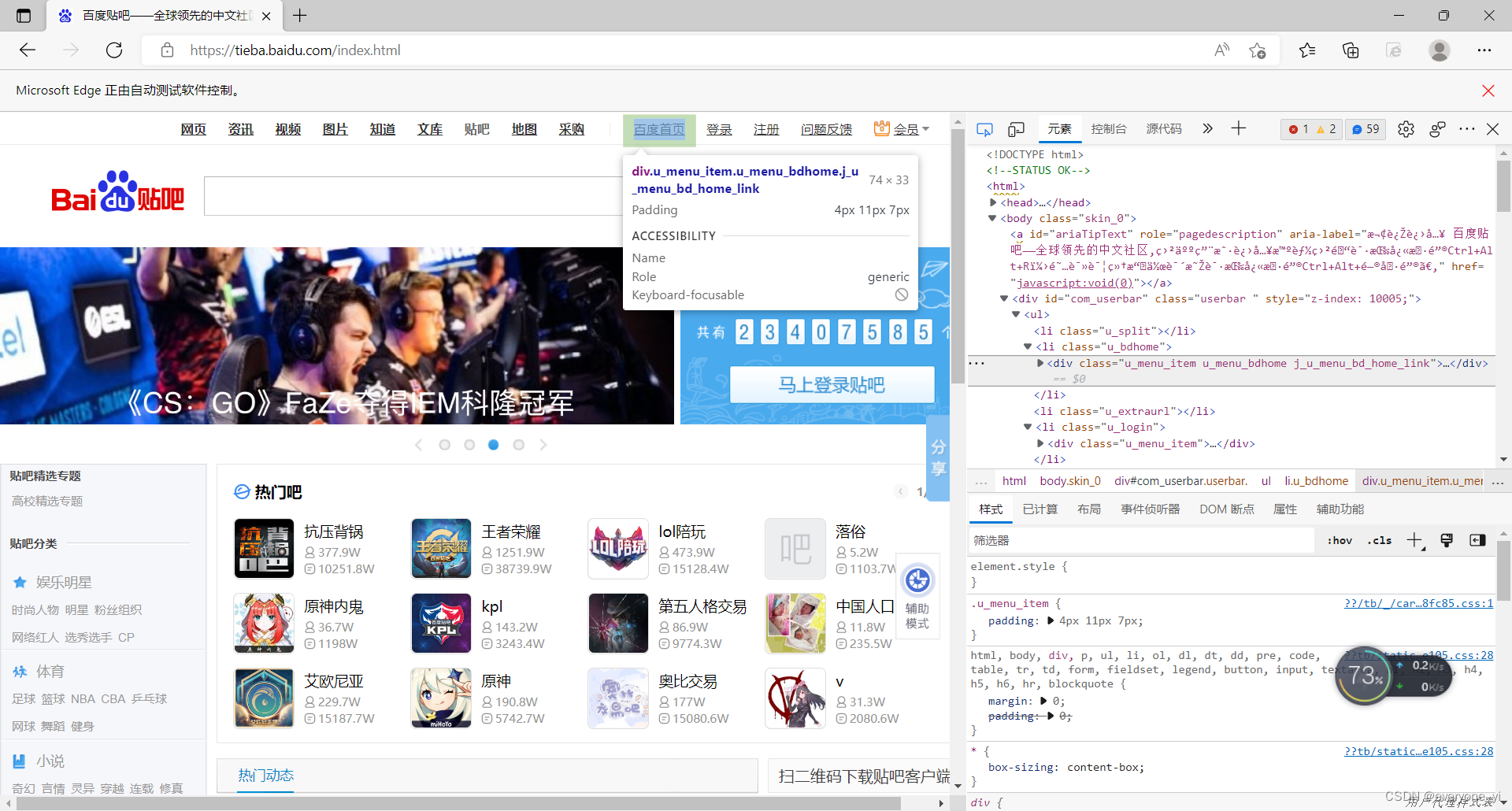
Task: Open the 高校精选专题 link
Action: (47, 502)
